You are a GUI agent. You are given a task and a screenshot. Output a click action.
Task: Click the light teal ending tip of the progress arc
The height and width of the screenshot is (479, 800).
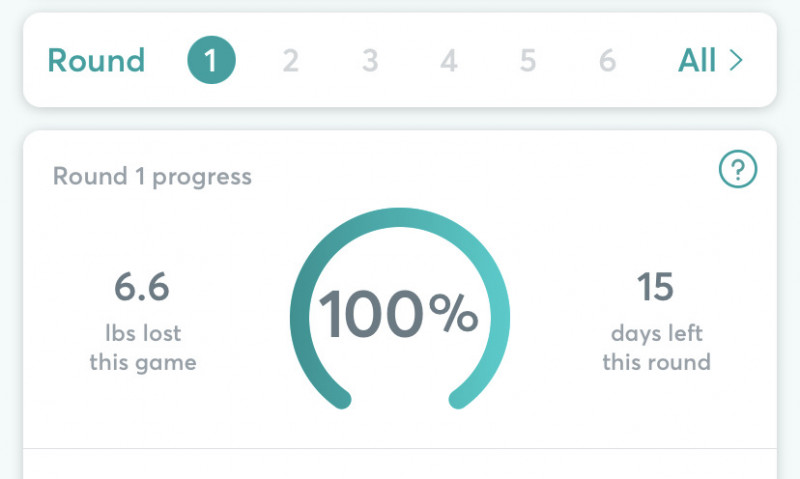pos(459,399)
